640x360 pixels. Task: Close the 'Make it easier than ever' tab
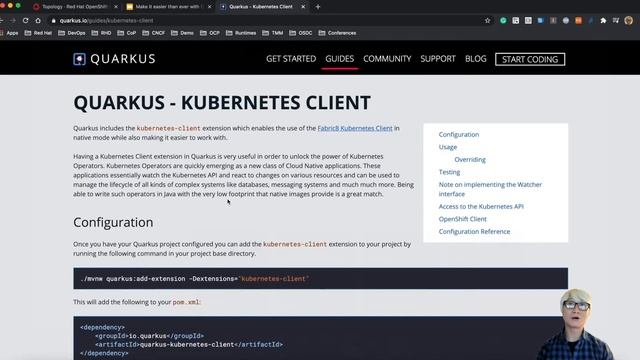coord(209,7)
